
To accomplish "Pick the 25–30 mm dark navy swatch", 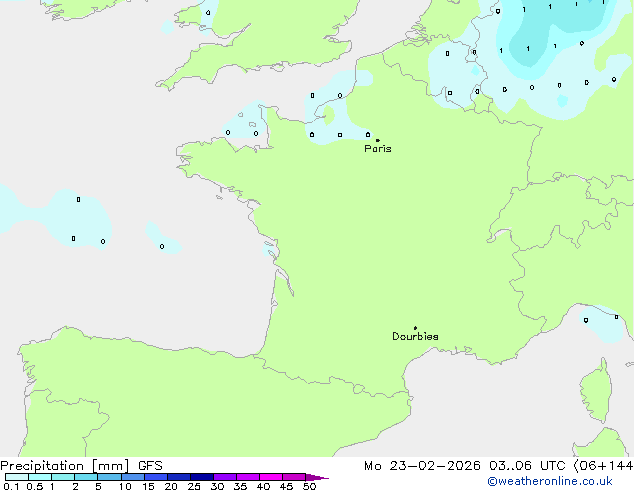I will (202, 477).
